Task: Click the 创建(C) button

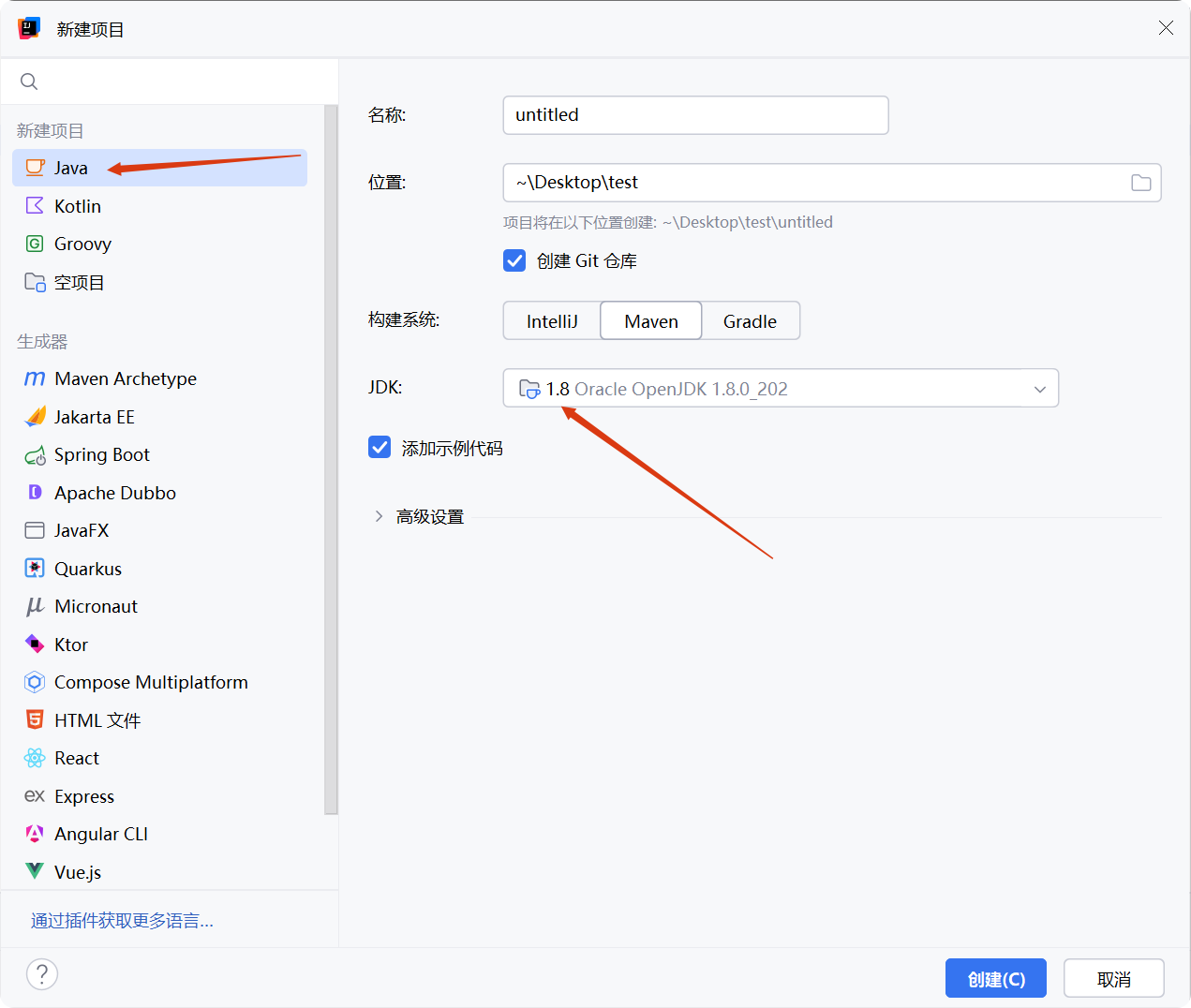Action: [996, 978]
